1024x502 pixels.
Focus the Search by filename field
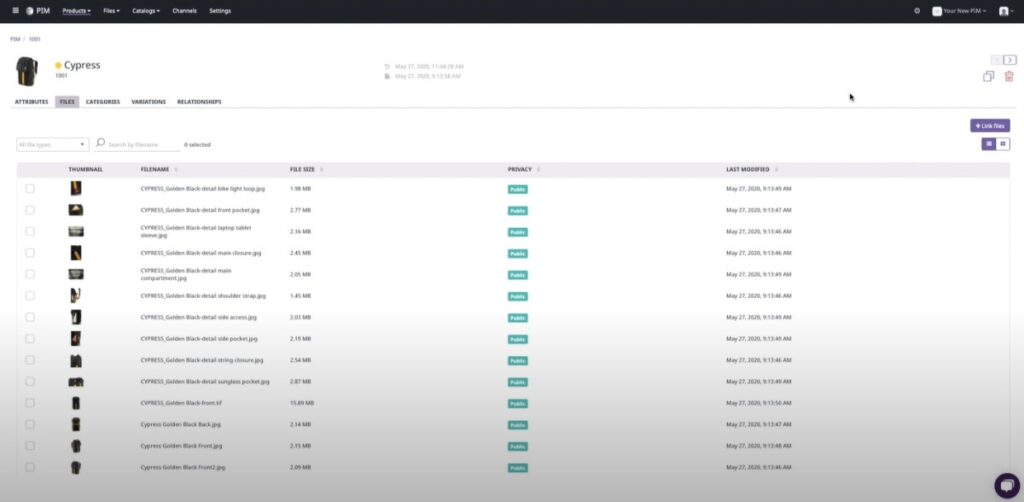click(143, 144)
